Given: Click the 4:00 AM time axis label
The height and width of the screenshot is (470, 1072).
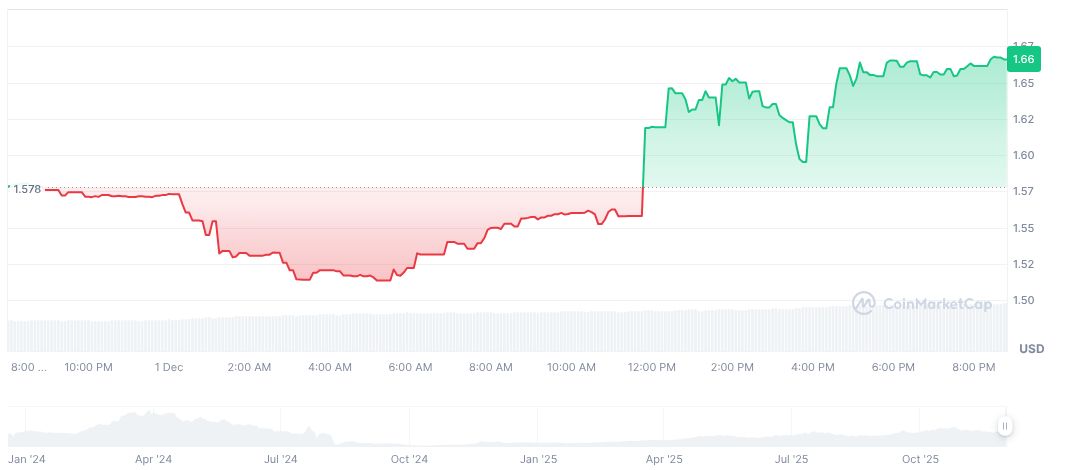Looking at the screenshot, I should tap(329, 367).
